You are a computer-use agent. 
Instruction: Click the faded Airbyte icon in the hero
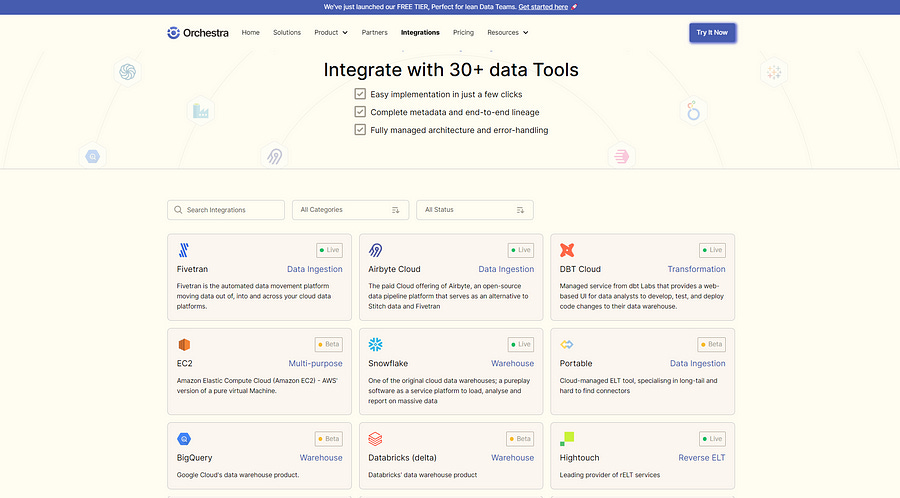[x=274, y=156]
